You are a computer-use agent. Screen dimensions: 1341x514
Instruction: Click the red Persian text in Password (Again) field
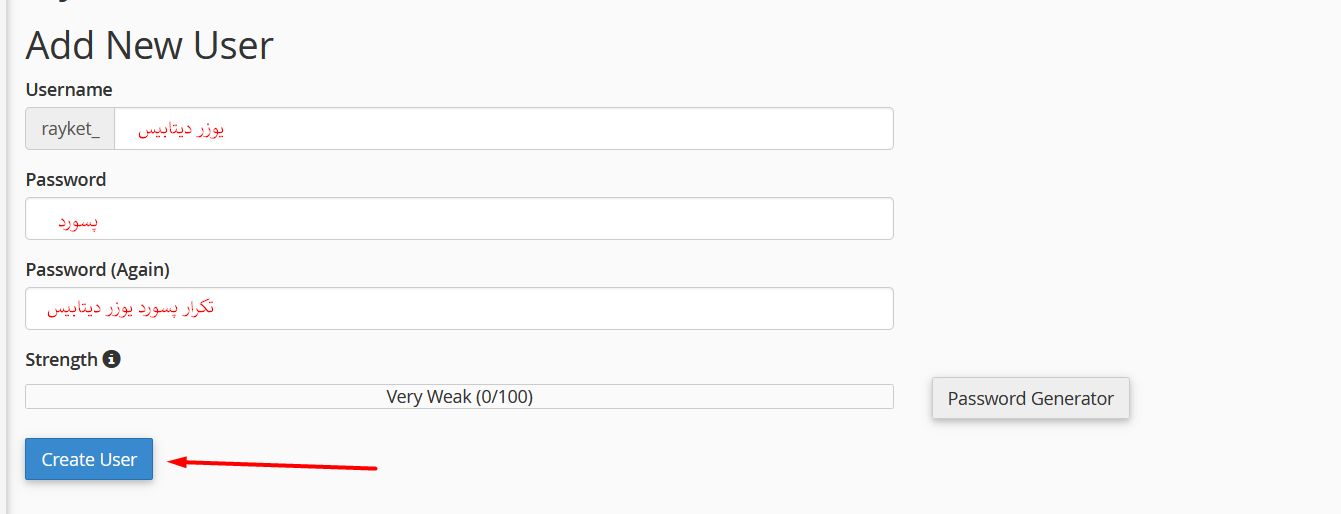pos(131,309)
